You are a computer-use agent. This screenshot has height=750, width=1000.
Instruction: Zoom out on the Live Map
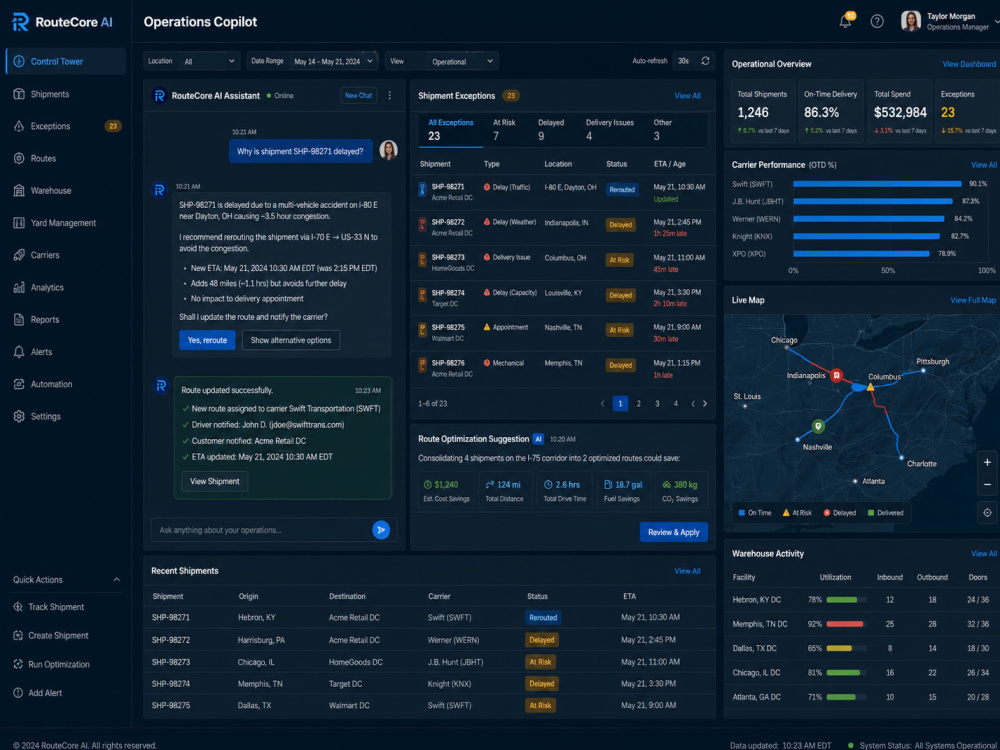(987, 485)
